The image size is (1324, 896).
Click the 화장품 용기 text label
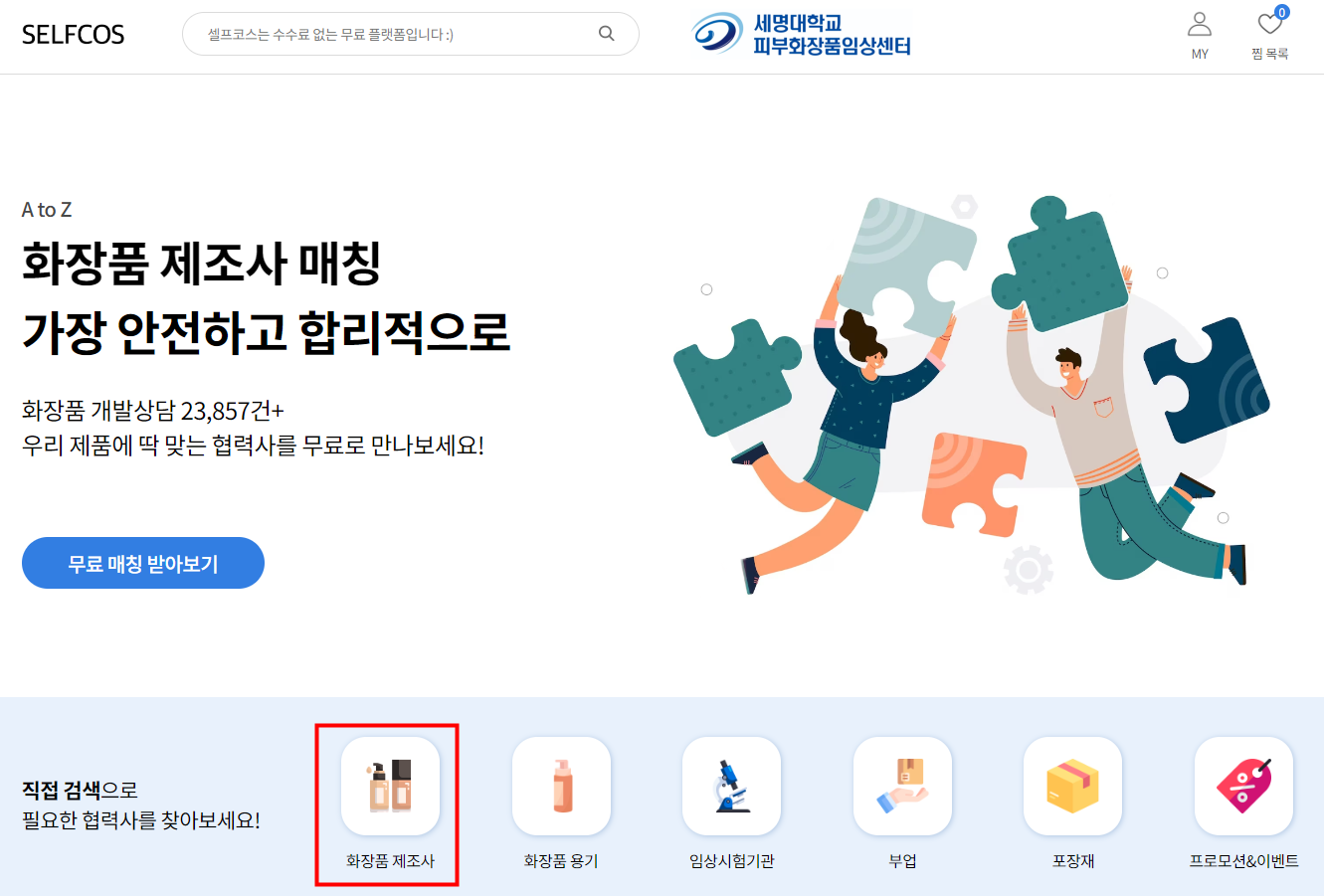coord(561,861)
